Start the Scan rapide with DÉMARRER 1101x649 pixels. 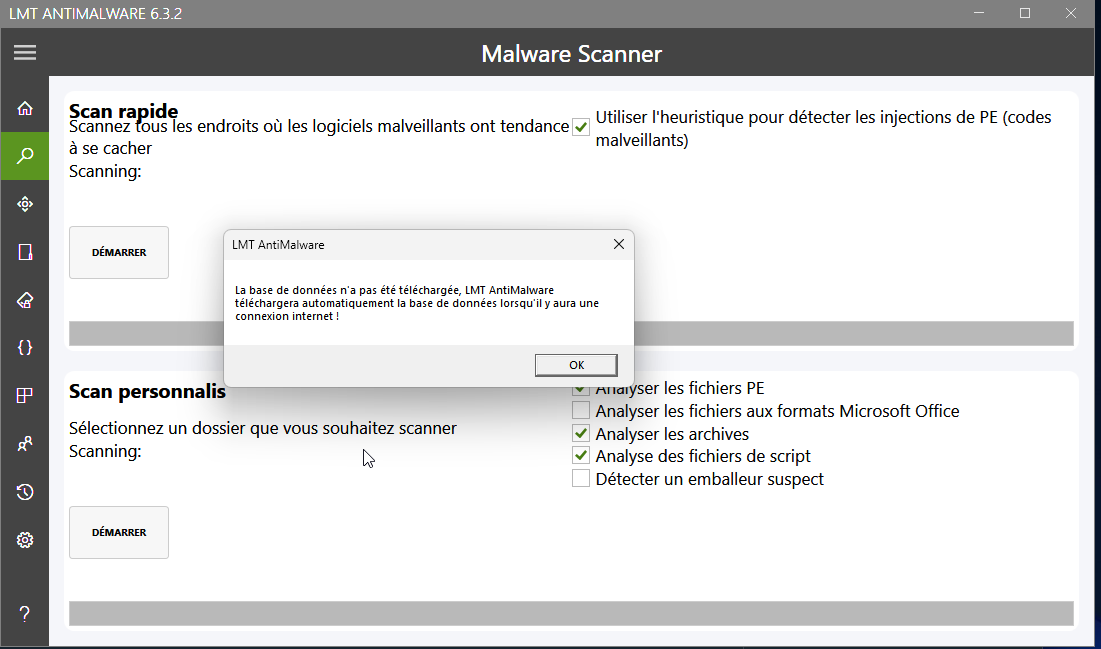pos(119,252)
